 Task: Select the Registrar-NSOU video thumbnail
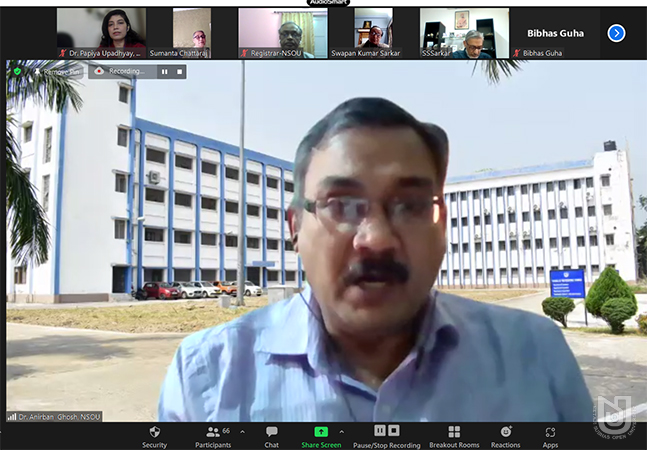pyautogui.click(x=283, y=33)
